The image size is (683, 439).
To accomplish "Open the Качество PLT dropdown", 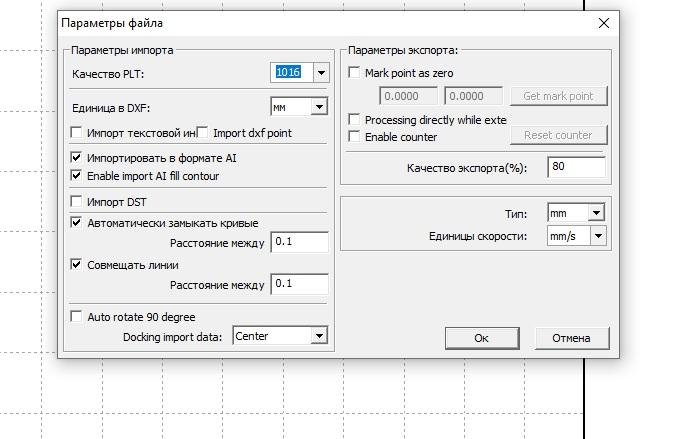I will click(320, 73).
